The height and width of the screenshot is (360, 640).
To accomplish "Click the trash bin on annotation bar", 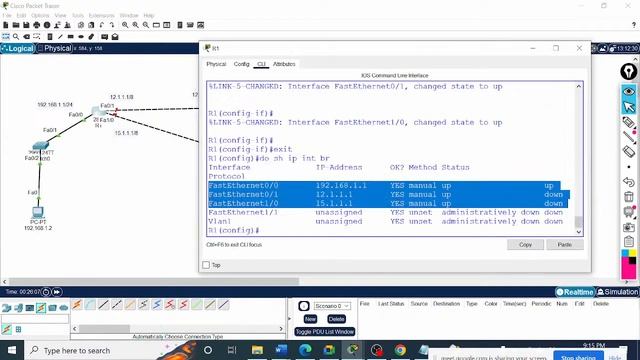I will pos(629,196).
